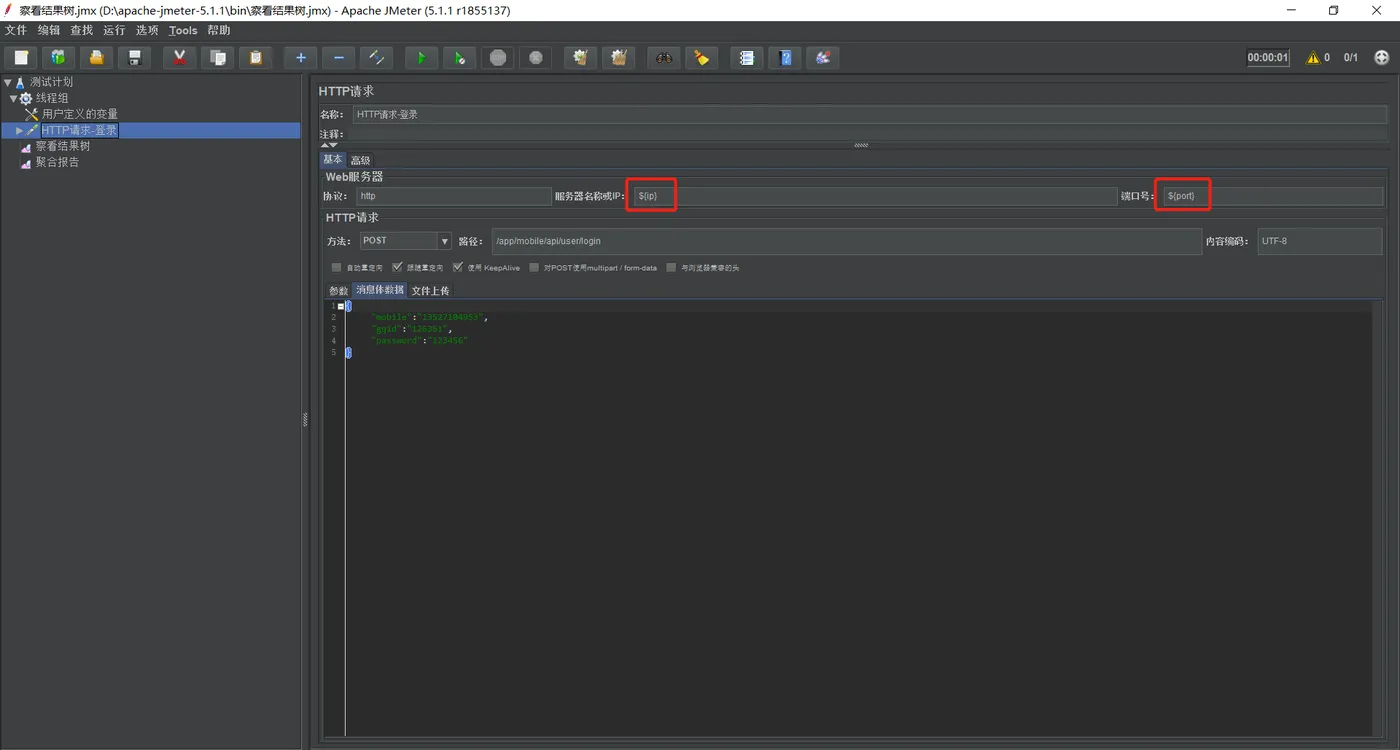This screenshot has width=1400, height=750.
Task: Click the 00:00:01 elapsed time display
Action: pyautogui.click(x=1268, y=58)
